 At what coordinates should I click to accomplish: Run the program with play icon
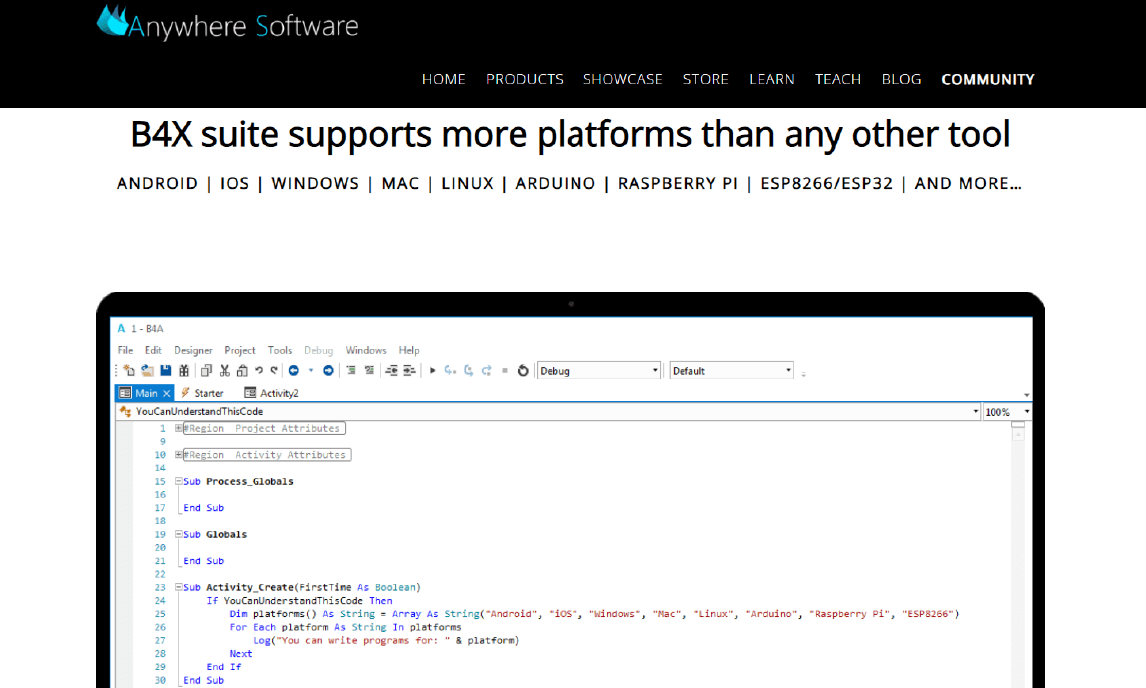(x=433, y=371)
